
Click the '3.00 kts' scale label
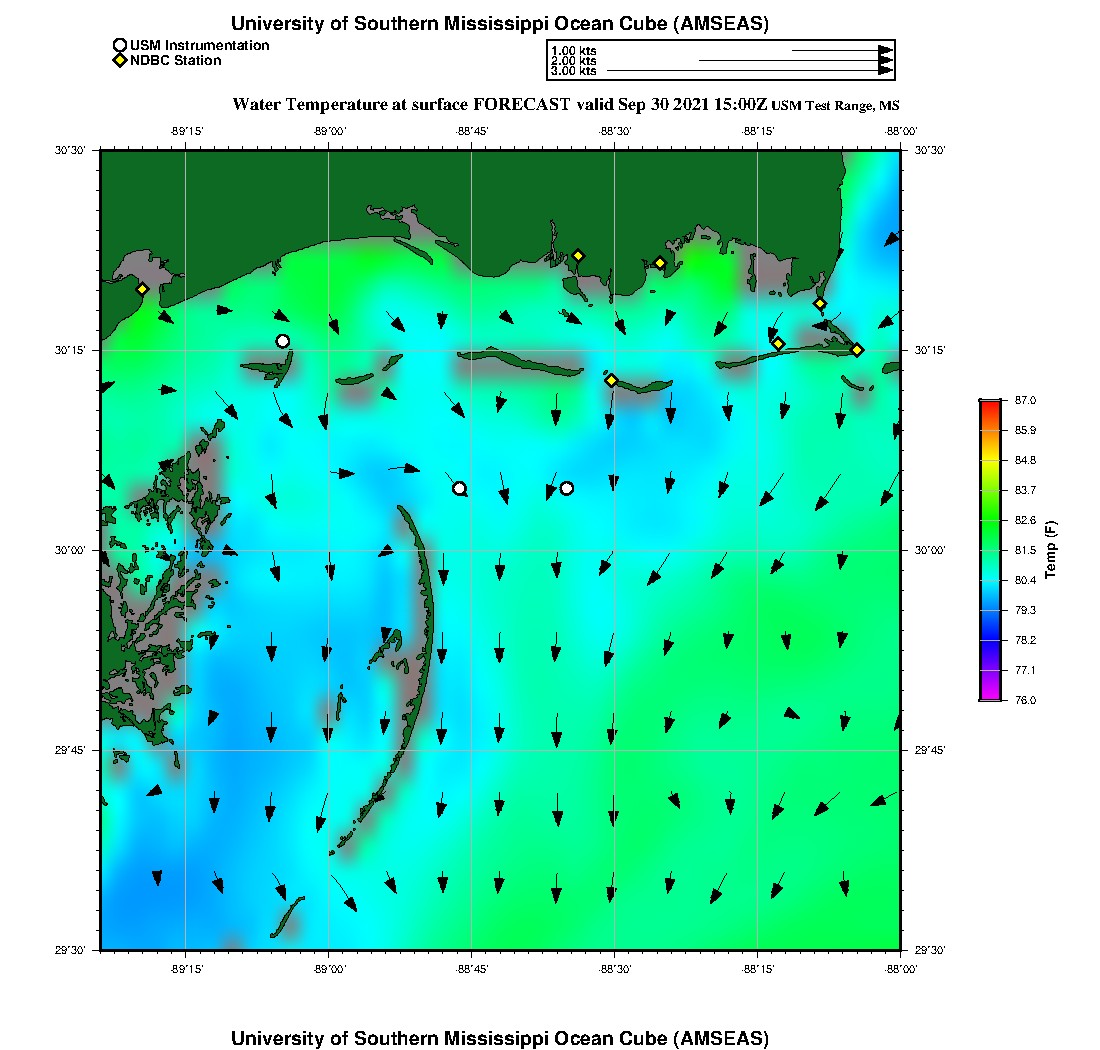(574, 70)
